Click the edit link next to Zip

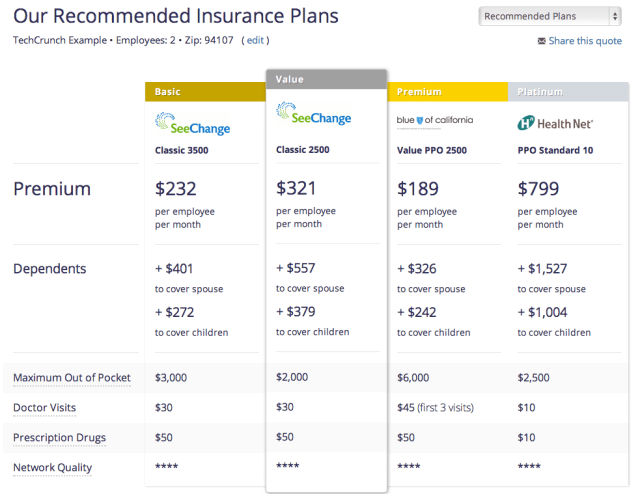click(255, 40)
